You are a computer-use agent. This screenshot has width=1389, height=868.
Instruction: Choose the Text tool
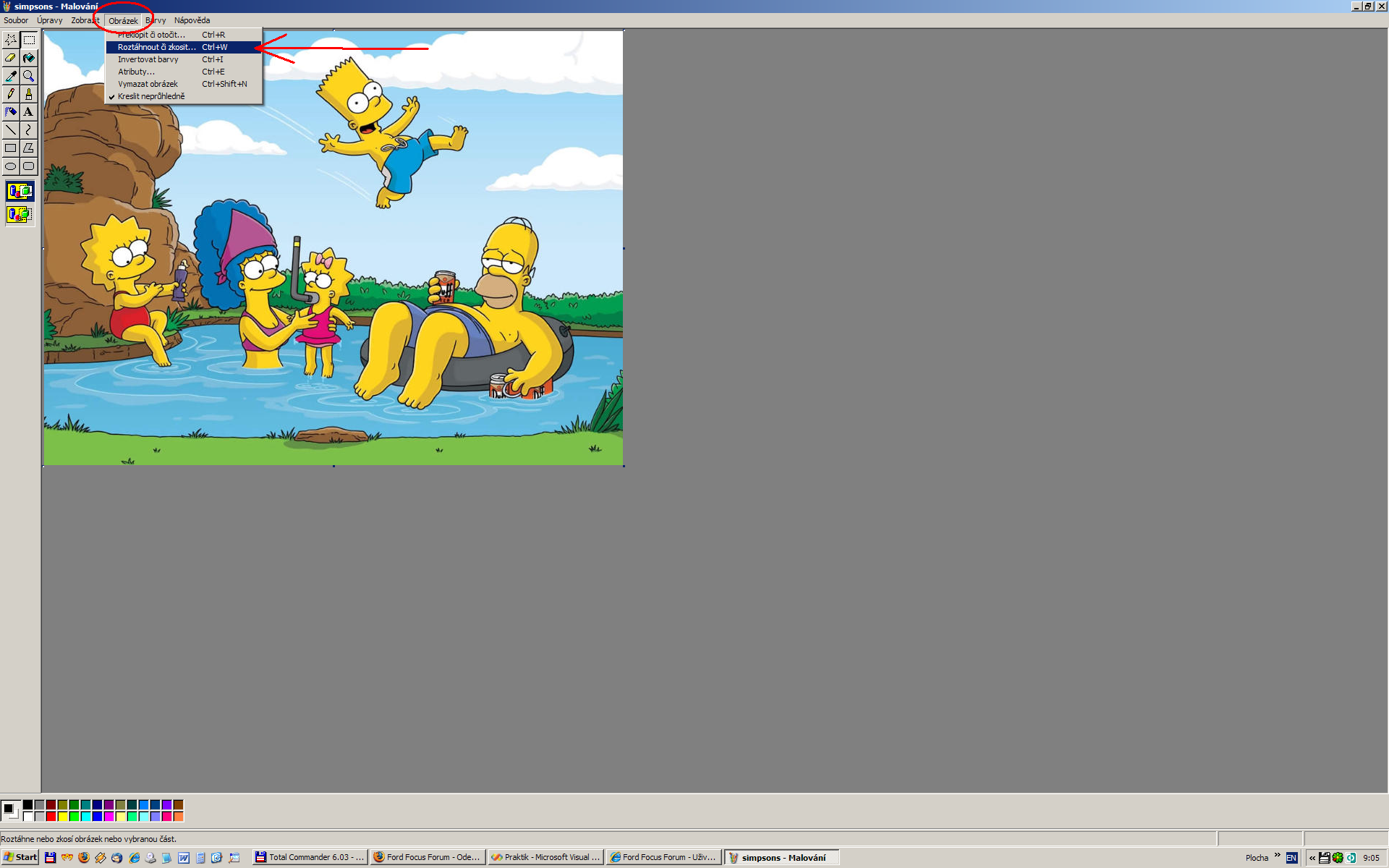pyautogui.click(x=29, y=112)
